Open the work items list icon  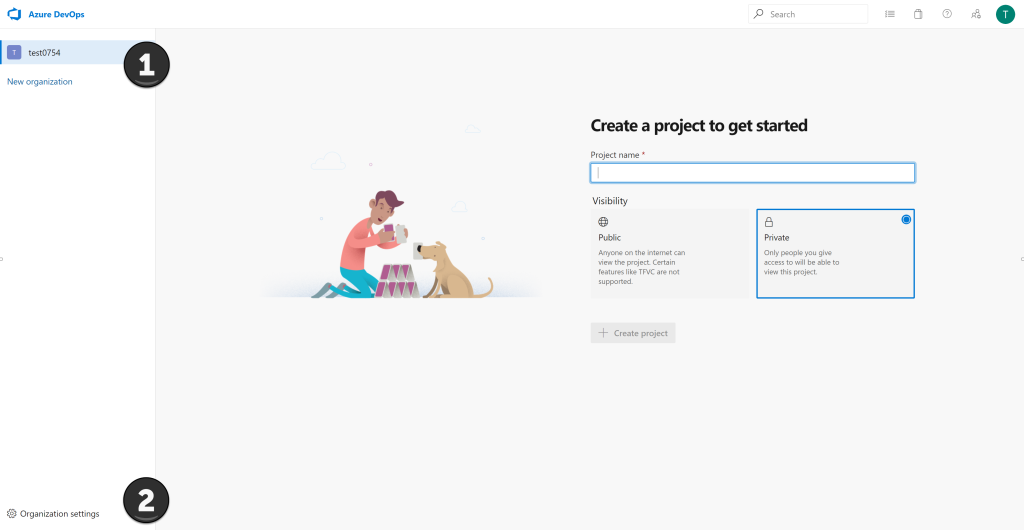[889, 14]
